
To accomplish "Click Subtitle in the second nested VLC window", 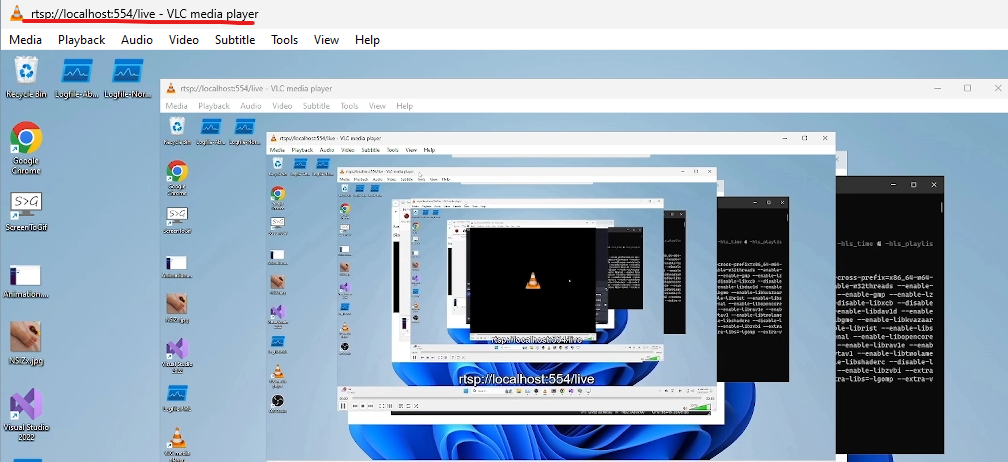I will (x=370, y=150).
